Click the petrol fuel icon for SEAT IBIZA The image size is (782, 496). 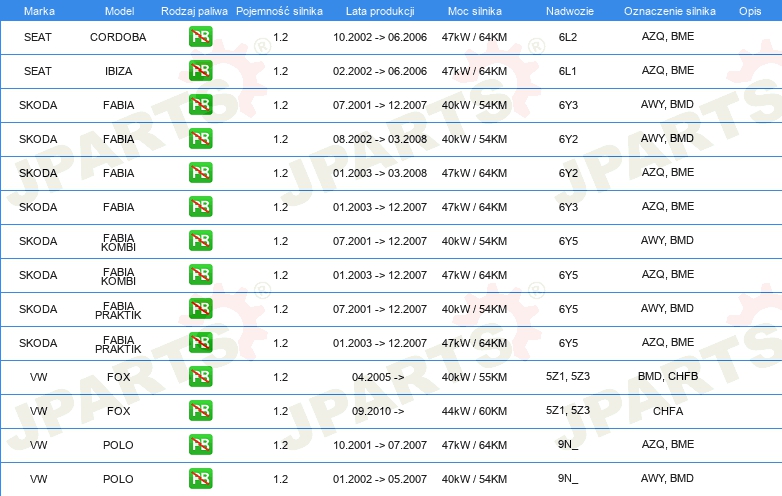(200, 72)
